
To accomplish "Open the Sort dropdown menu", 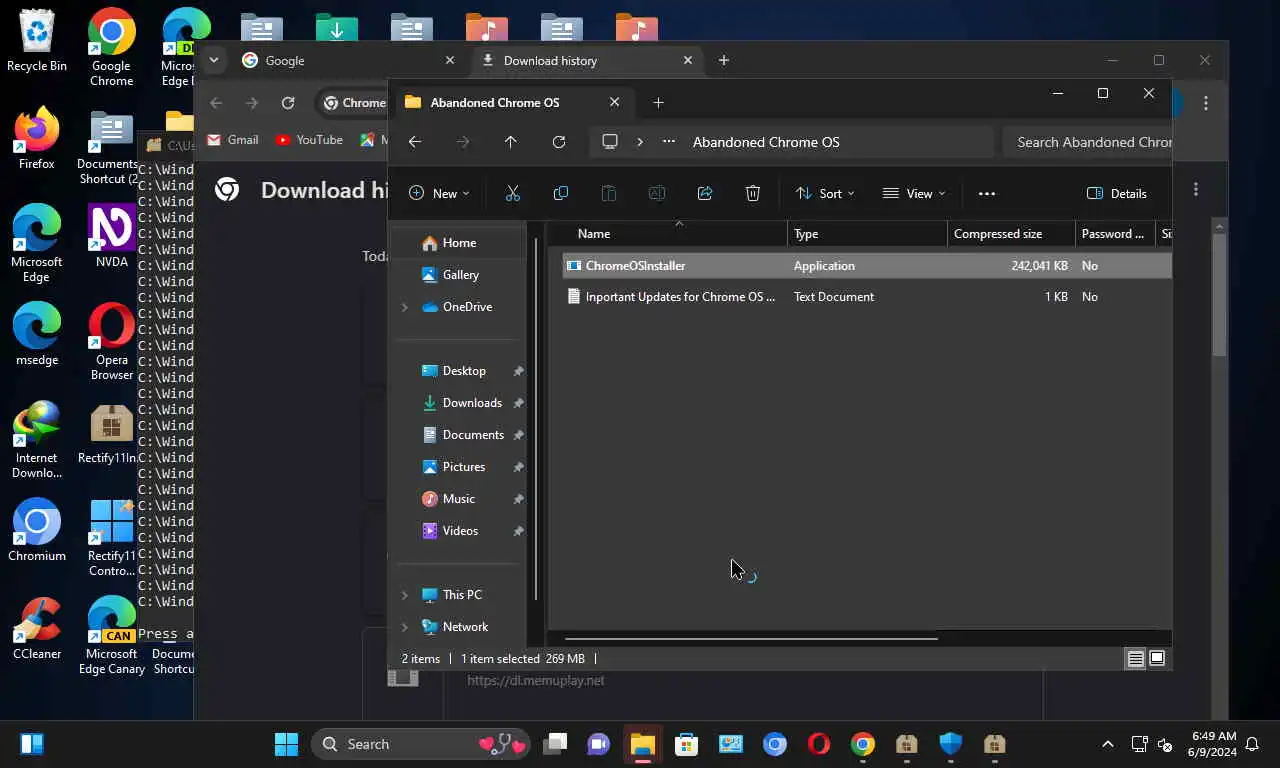I will pyautogui.click(x=825, y=193).
